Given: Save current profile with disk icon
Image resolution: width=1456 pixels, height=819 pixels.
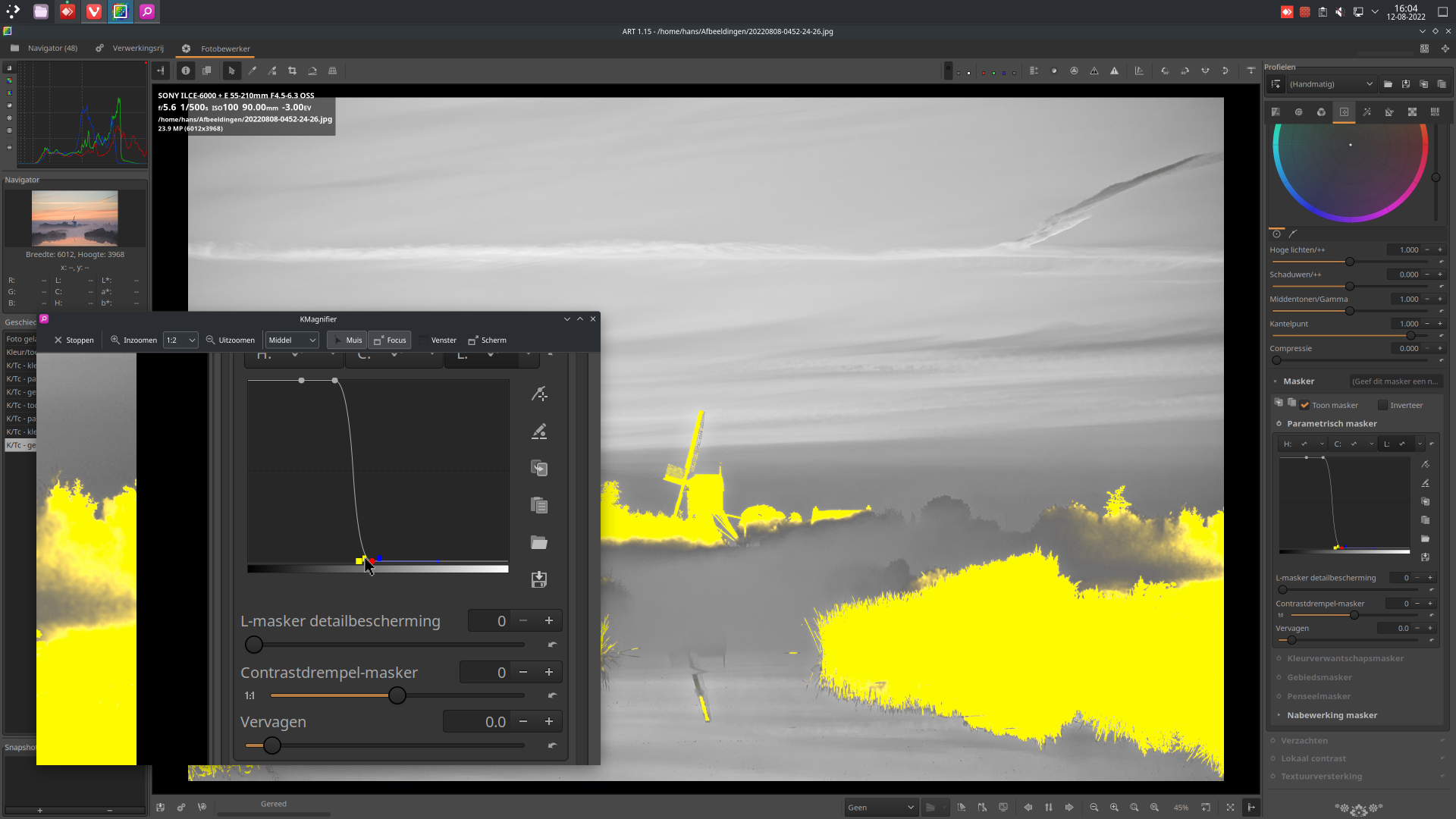Looking at the screenshot, I should click(x=1406, y=84).
